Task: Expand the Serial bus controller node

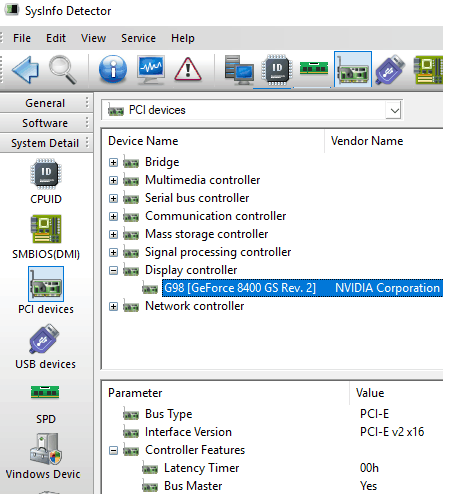Action: coord(113,198)
